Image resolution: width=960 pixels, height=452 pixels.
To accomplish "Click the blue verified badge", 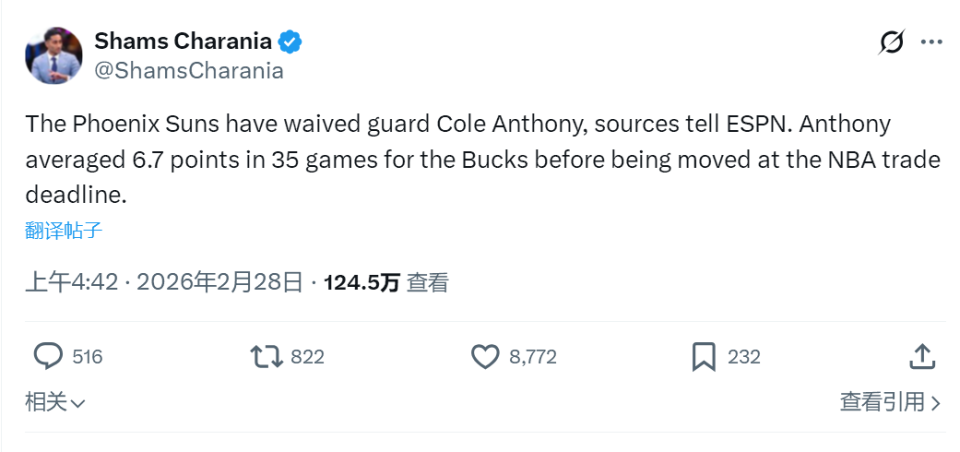I will (x=291, y=42).
